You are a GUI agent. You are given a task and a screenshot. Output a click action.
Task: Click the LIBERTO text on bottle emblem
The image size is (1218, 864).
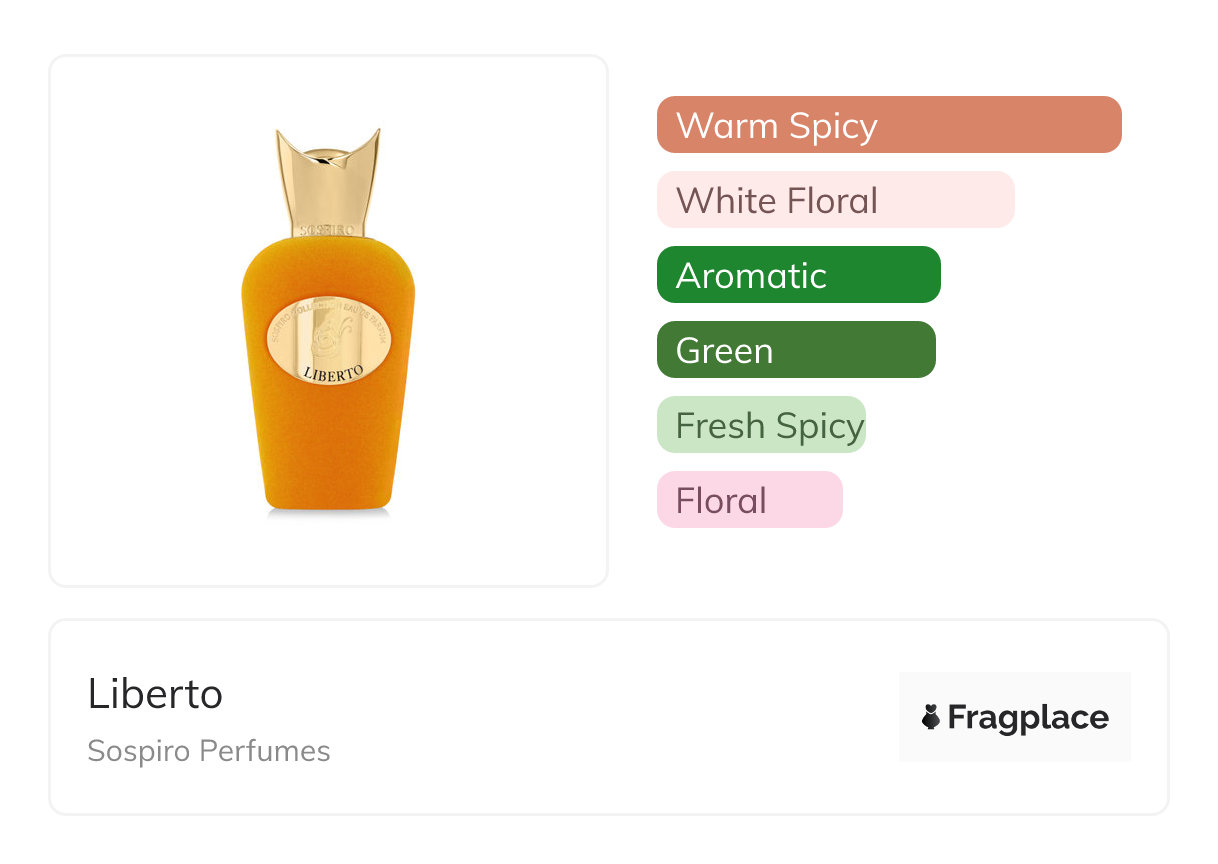[x=331, y=370]
